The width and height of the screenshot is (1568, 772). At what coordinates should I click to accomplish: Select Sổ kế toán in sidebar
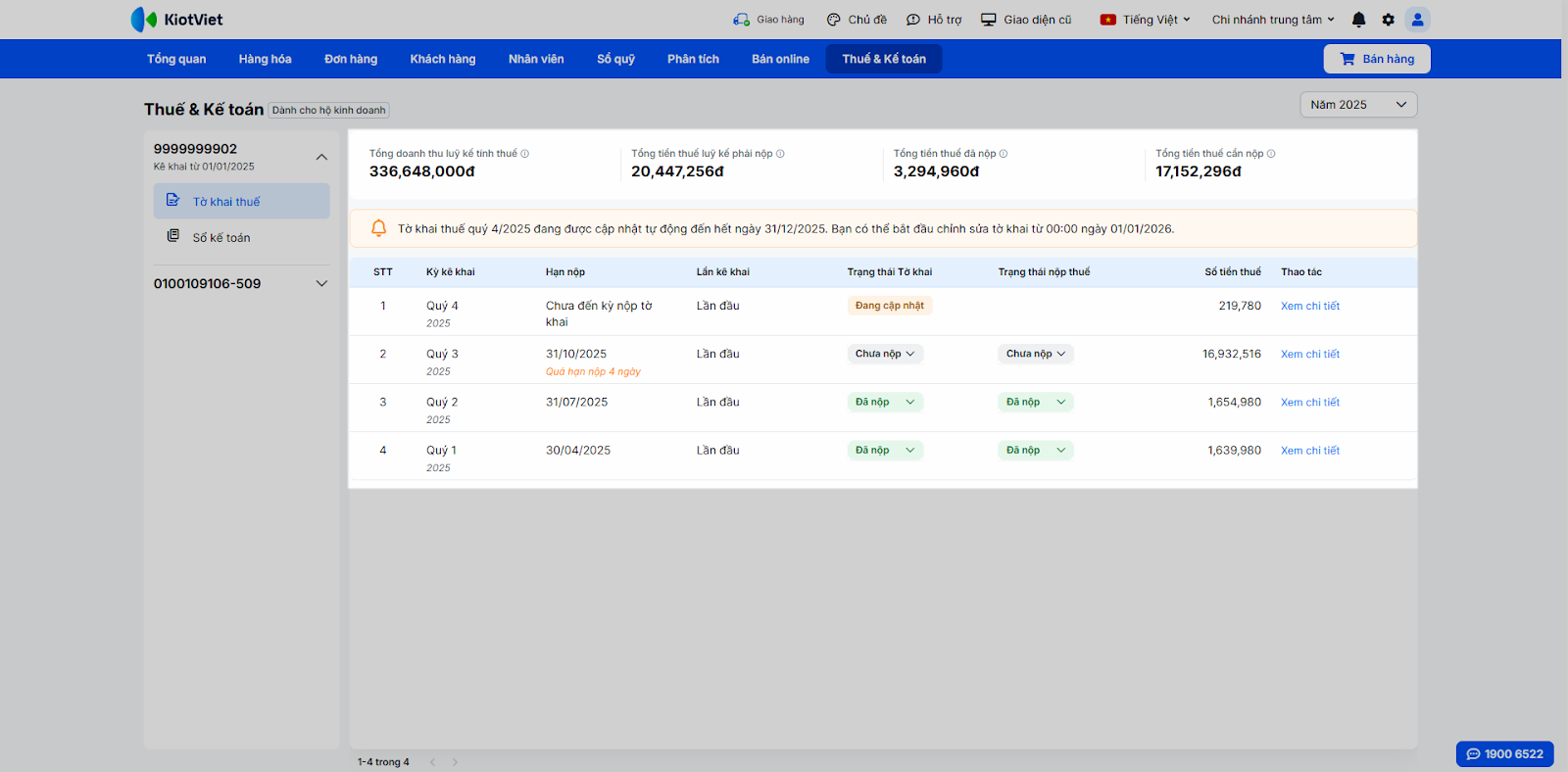pos(220,237)
